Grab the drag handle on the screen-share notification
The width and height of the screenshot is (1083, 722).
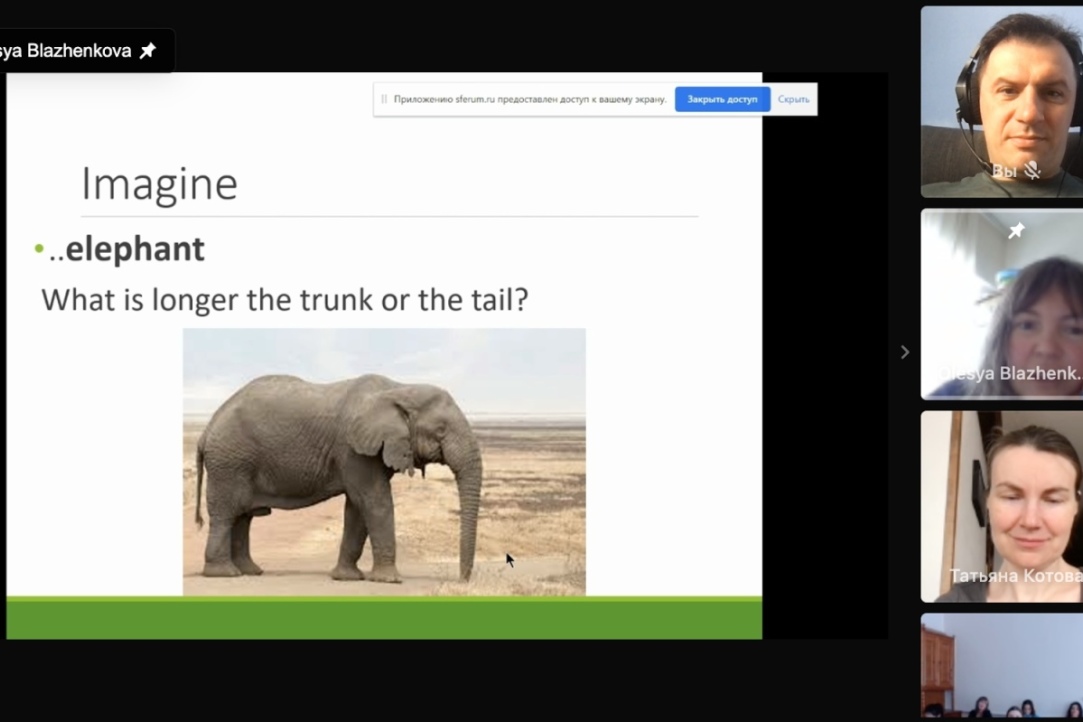click(384, 100)
